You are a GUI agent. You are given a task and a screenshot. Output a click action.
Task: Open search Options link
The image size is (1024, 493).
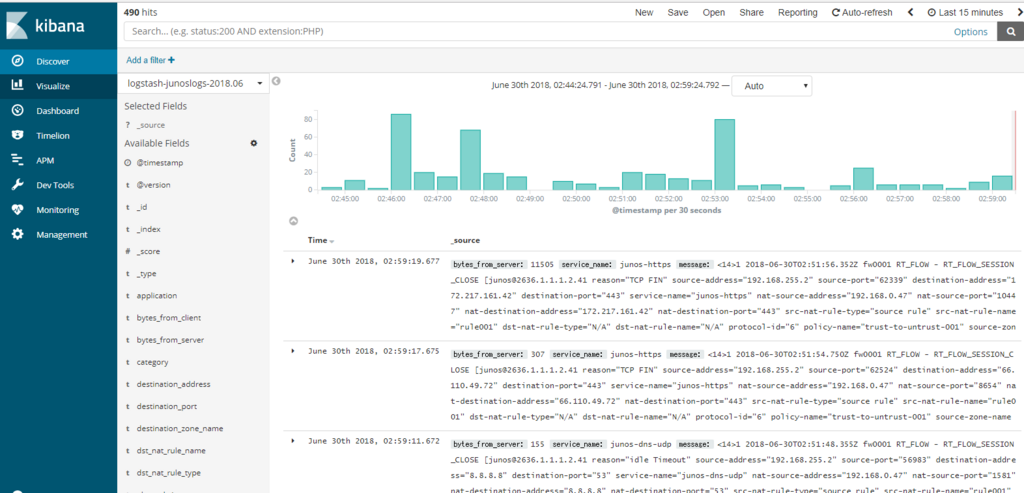[970, 31]
